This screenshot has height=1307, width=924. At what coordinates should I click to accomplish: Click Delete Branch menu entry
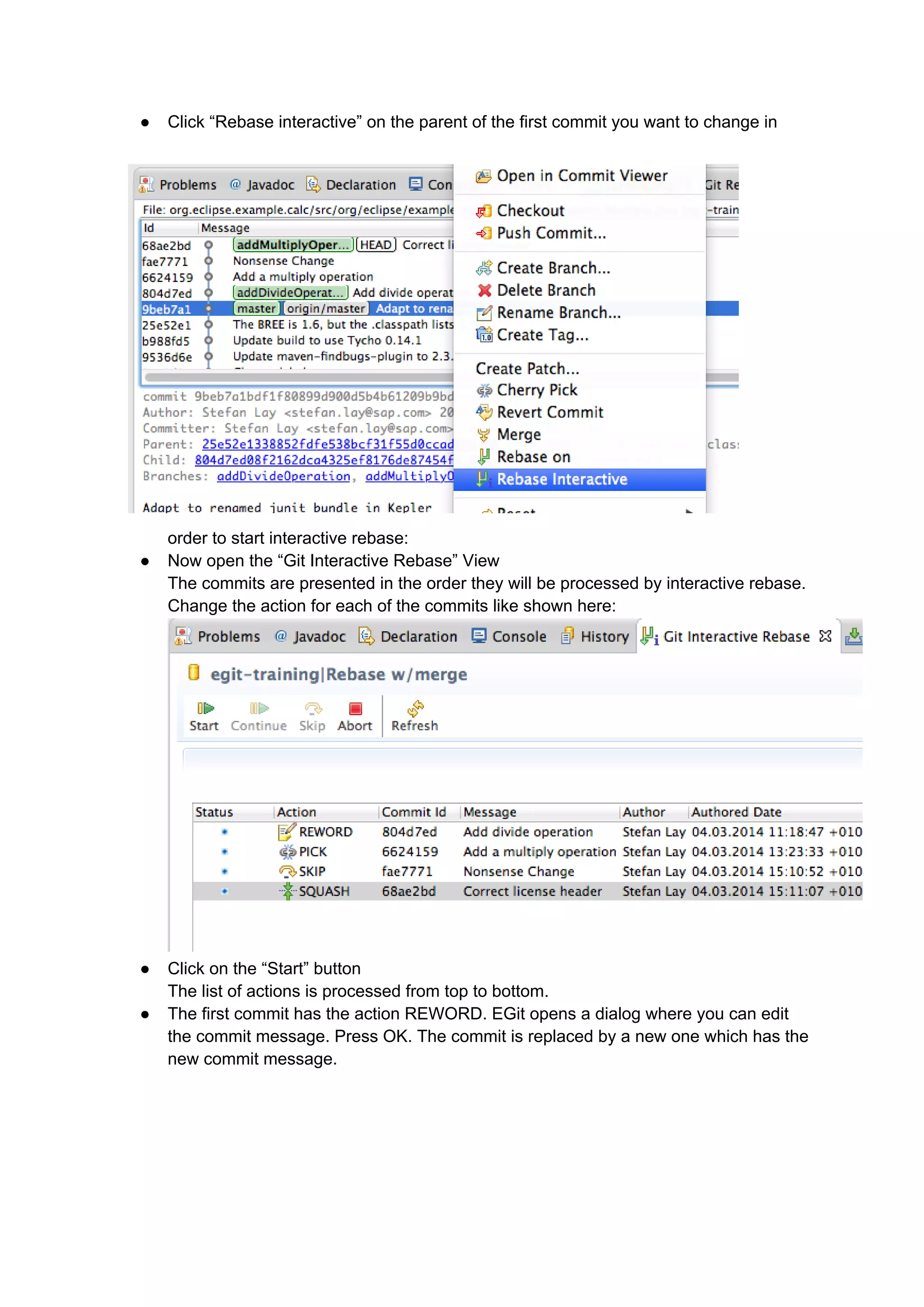[x=545, y=290]
